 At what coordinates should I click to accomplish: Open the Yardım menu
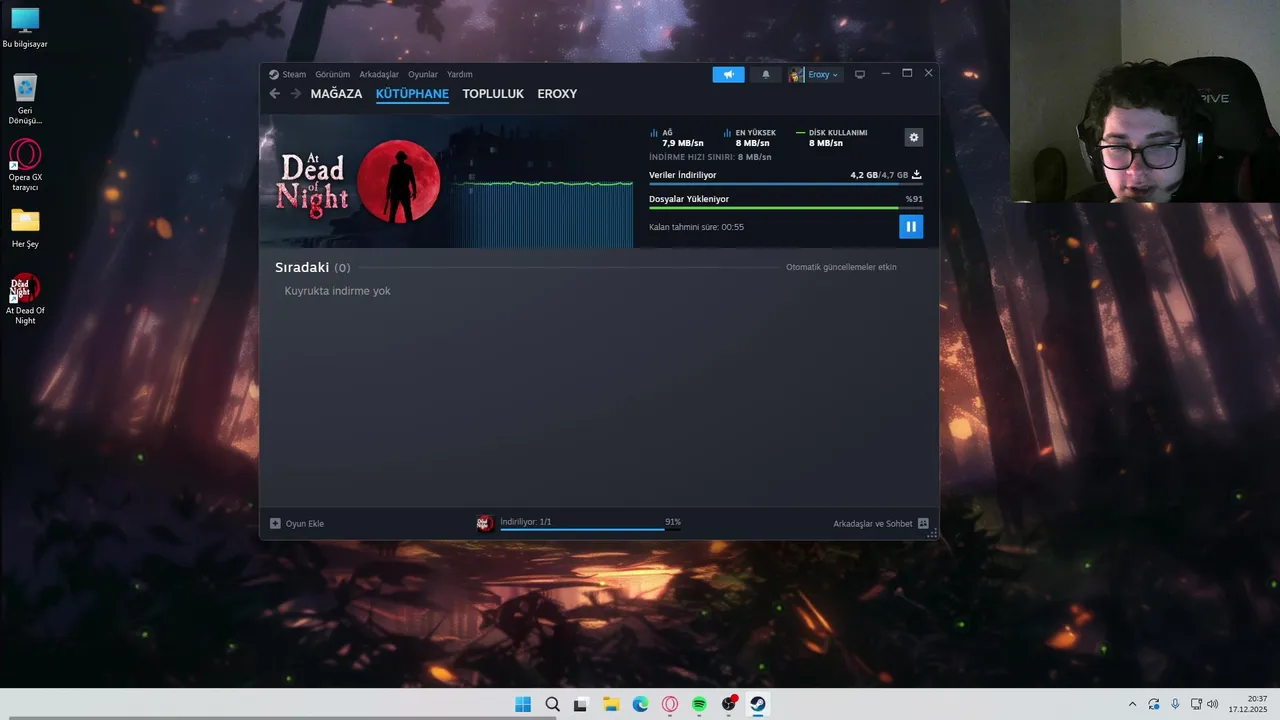click(x=459, y=74)
